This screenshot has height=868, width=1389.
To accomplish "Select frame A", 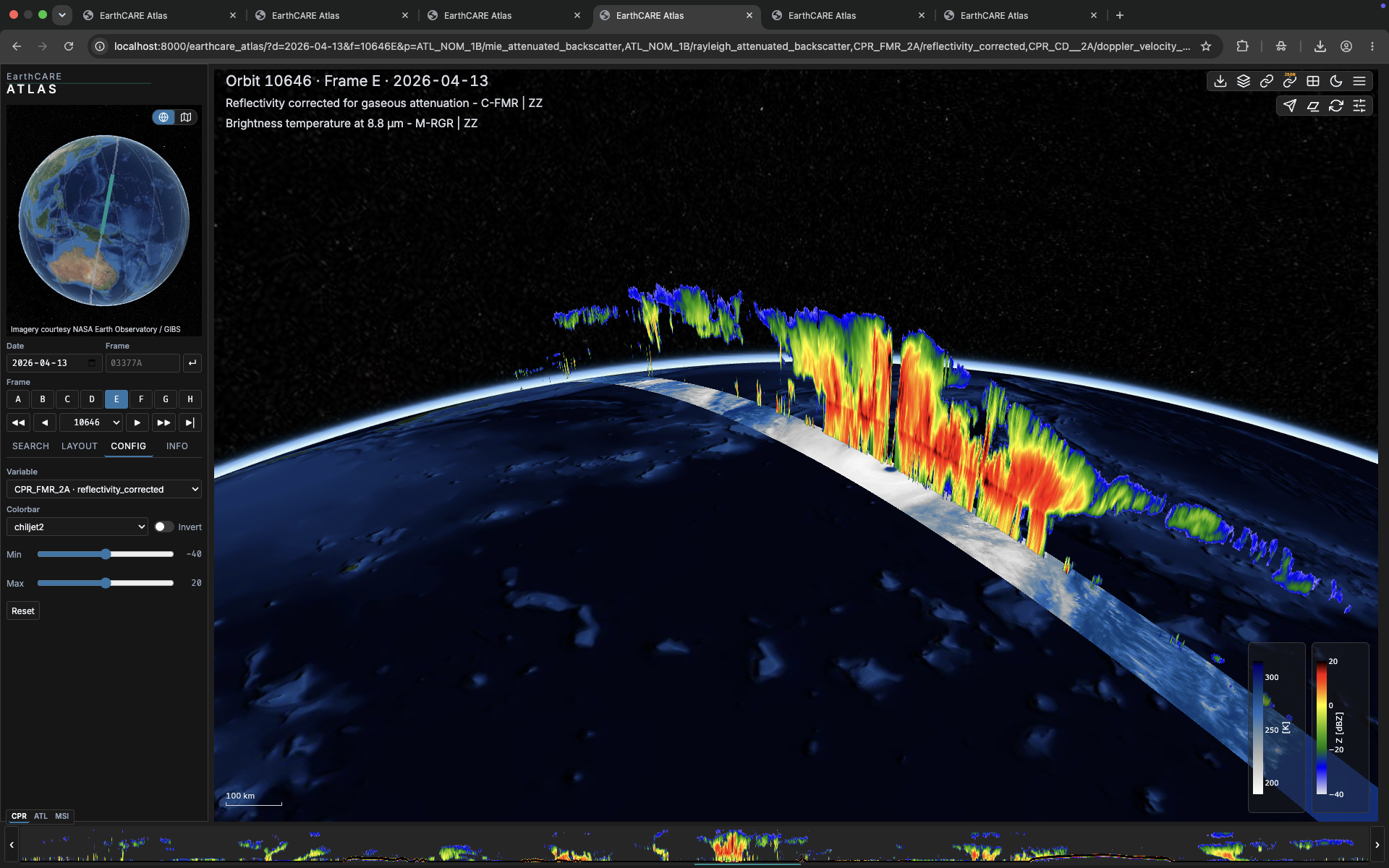I will (18, 399).
